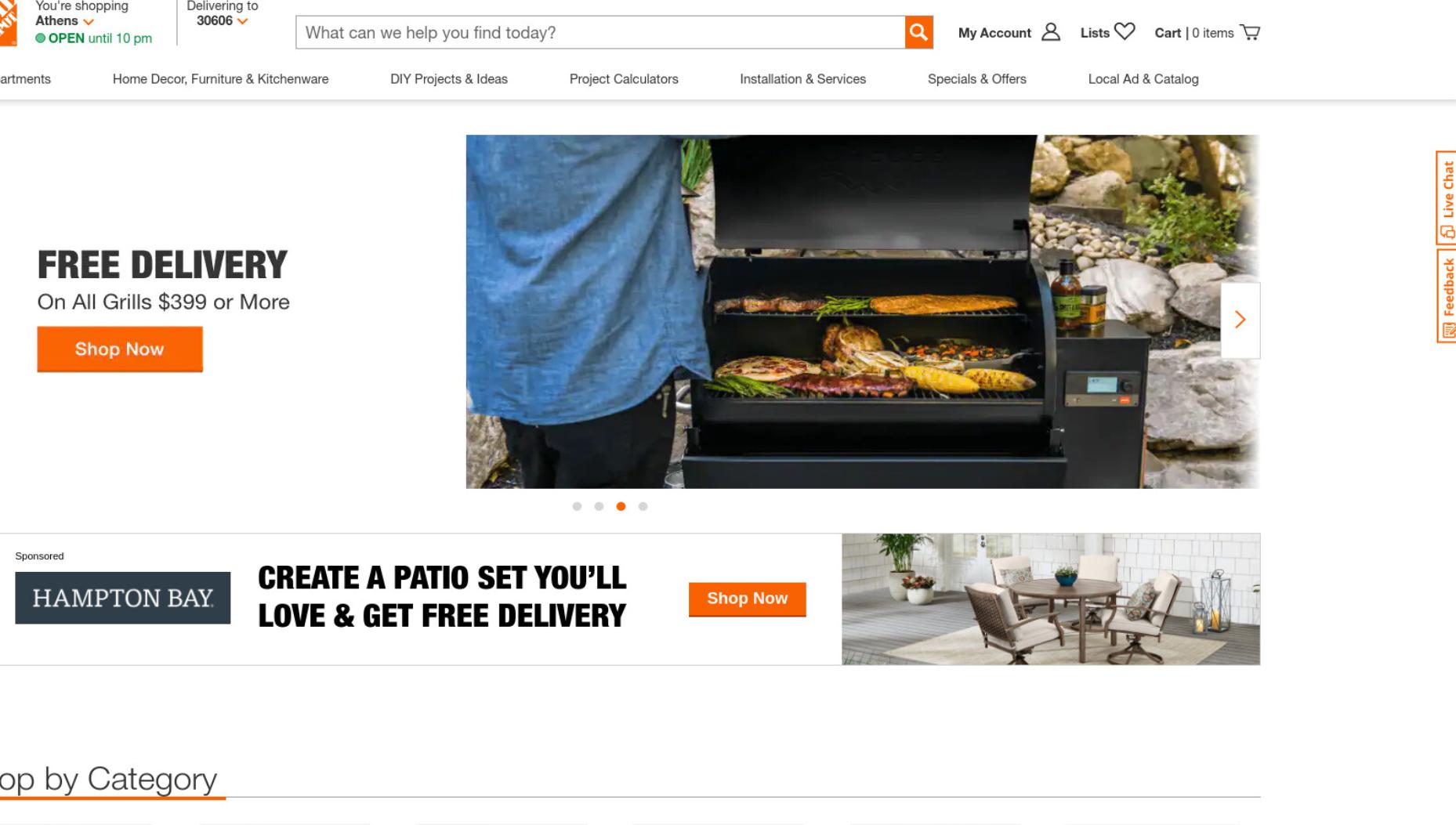Click Hampton Bay patio Shop Now button
The image size is (1456, 825).
pos(747,599)
